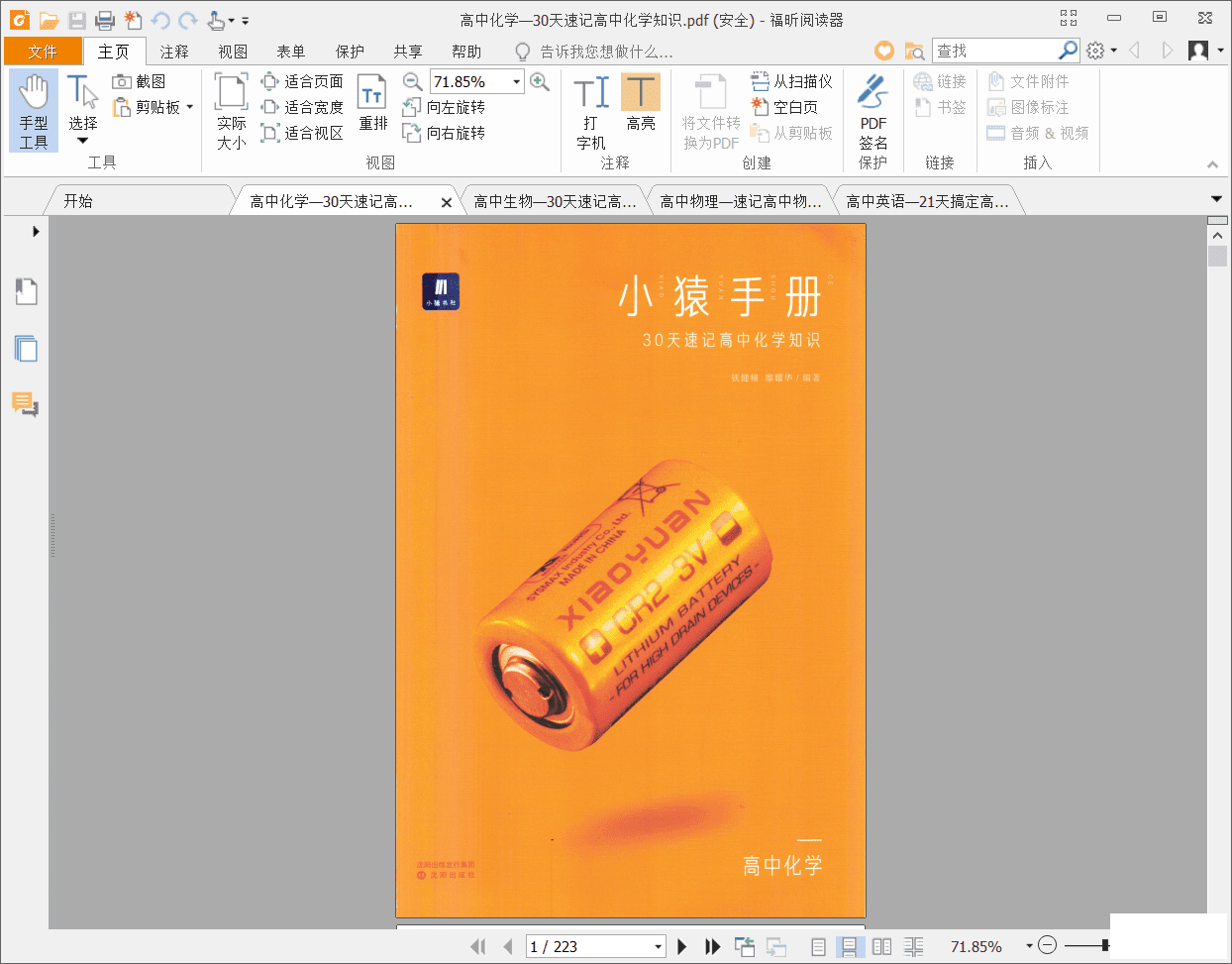This screenshot has width=1232, height=964.
Task: Select the Typewriter (打字机) tool
Action: [x=591, y=112]
